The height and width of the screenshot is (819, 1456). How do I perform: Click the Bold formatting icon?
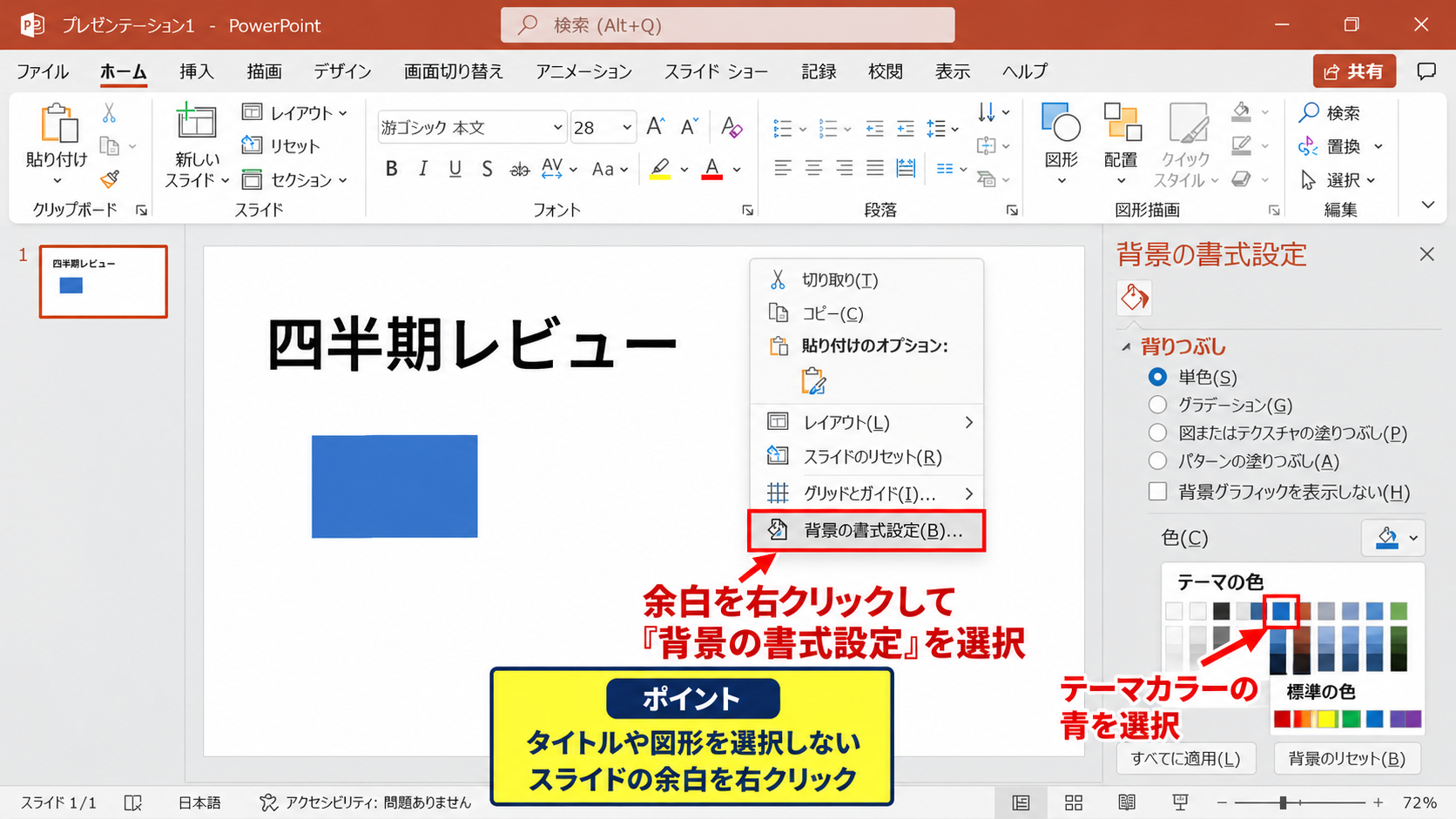click(x=392, y=169)
